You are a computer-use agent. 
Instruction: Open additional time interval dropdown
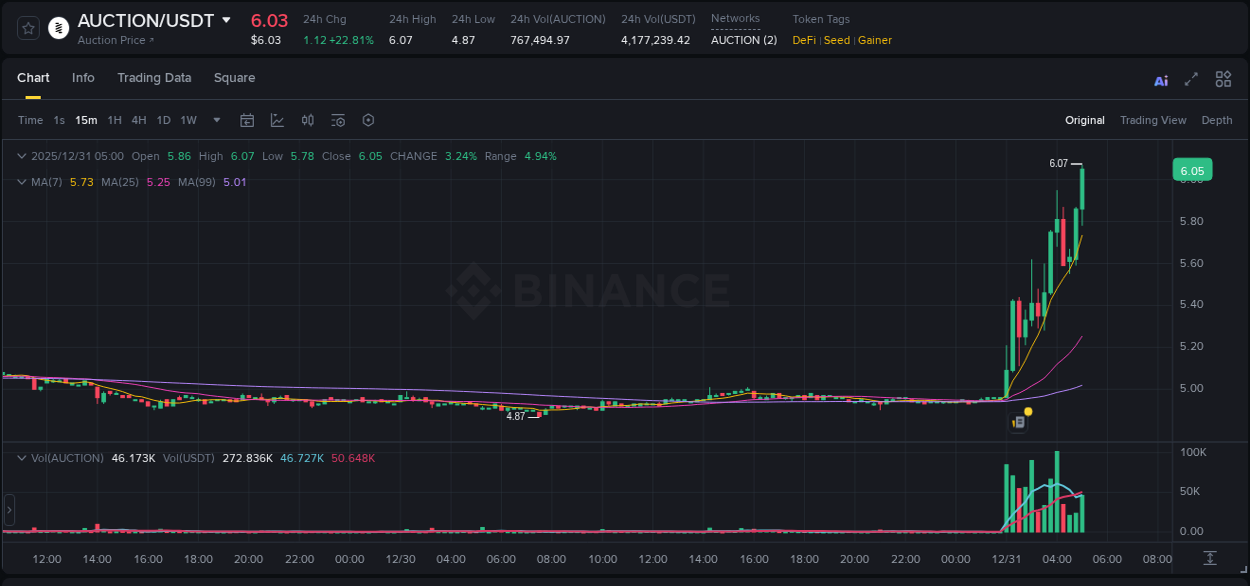215,119
